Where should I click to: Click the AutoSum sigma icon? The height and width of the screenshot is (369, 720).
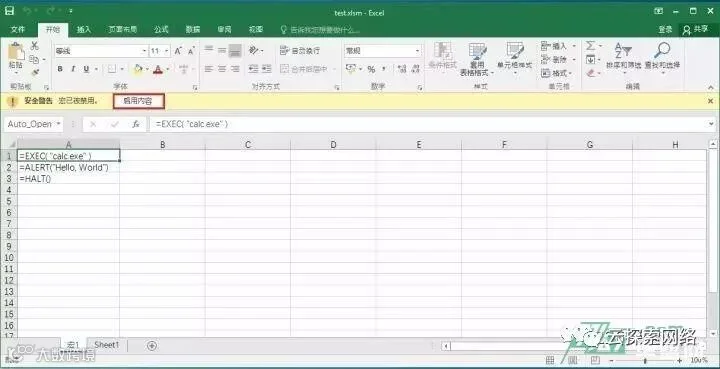pos(591,46)
